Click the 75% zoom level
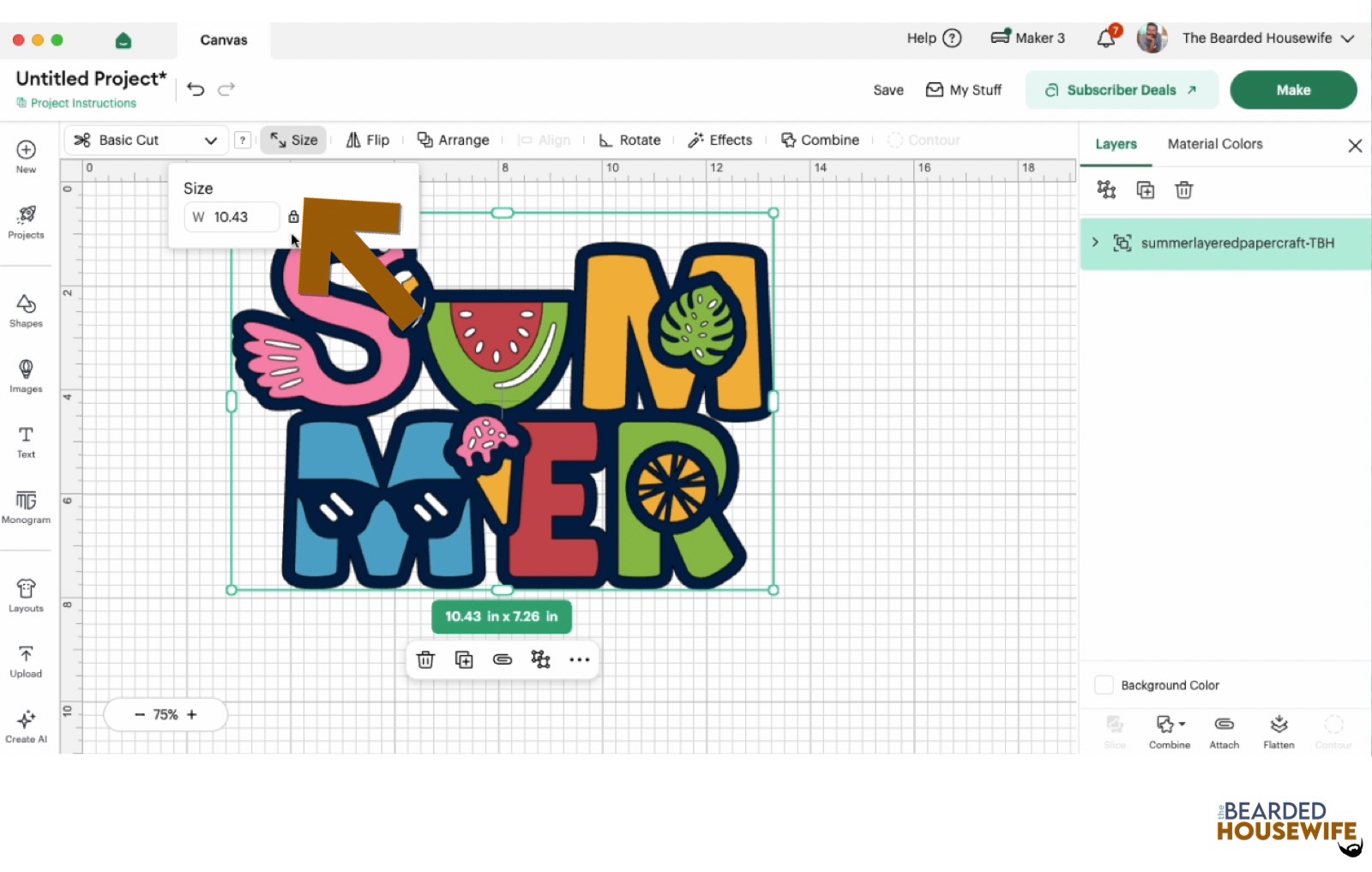The height and width of the screenshot is (872, 1372). 165,714
